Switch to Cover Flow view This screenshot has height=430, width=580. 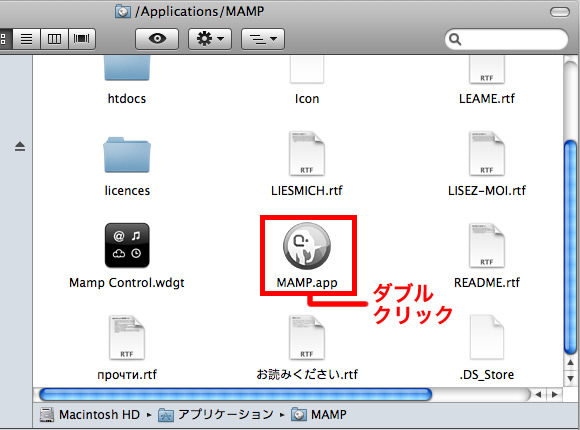(82, 39)
